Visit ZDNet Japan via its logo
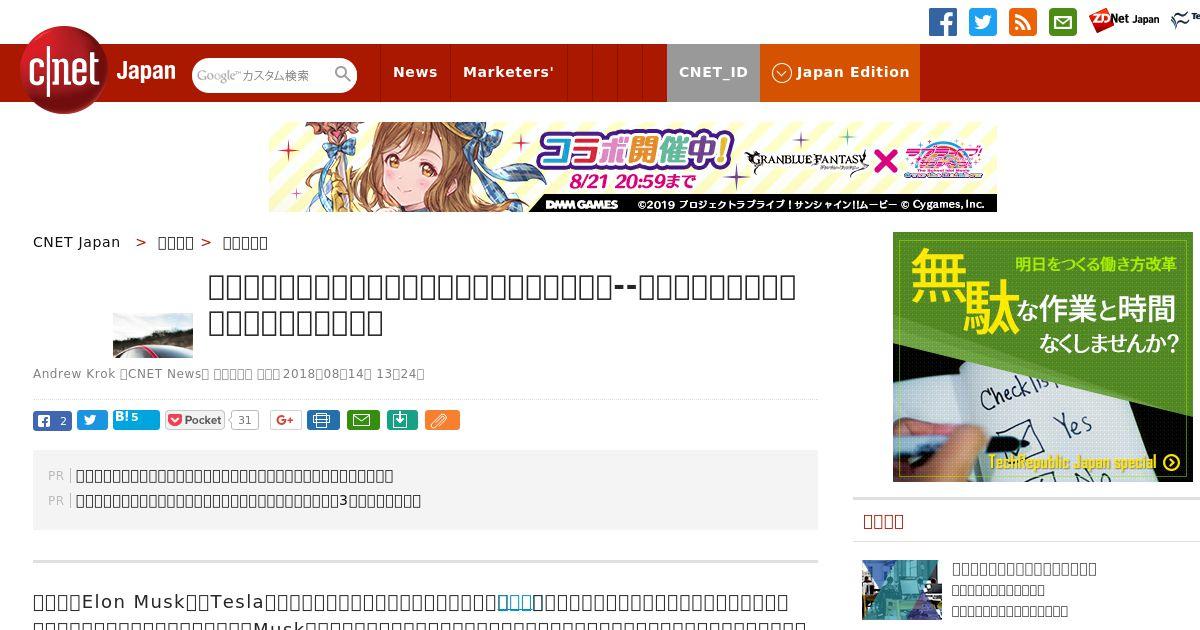Screen dimensions: 1200x630 (x=1124, y=19)
